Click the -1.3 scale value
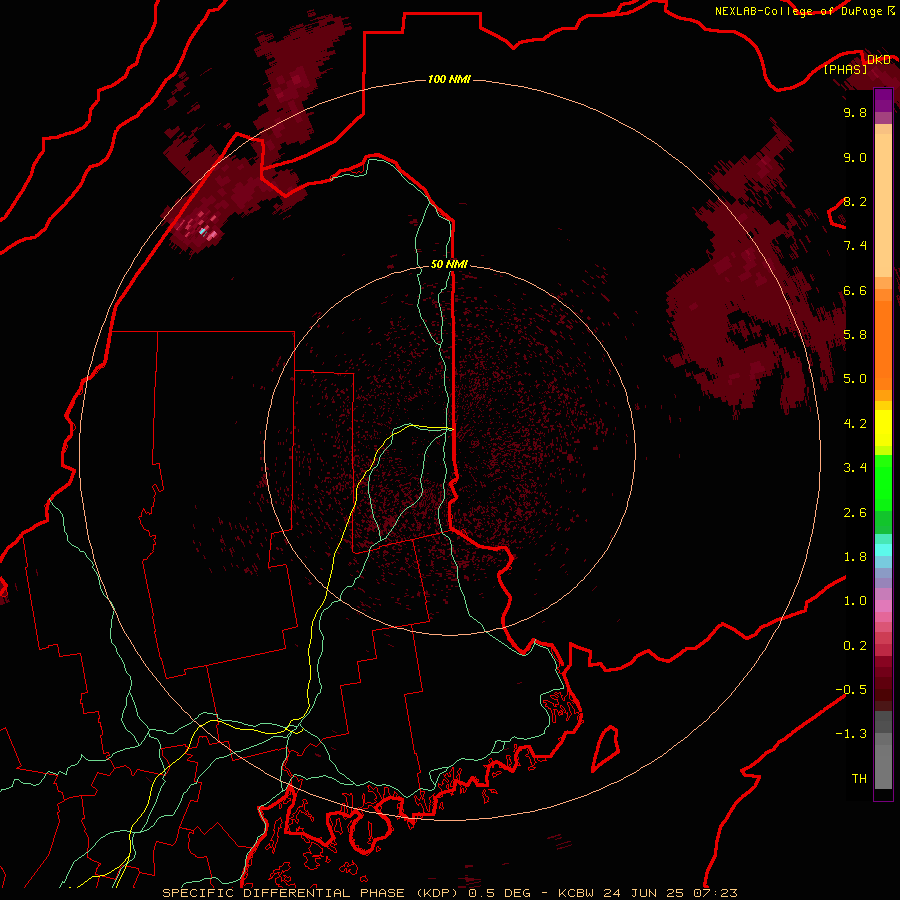Viewport: 900px width, 900px height. point(851,734)
